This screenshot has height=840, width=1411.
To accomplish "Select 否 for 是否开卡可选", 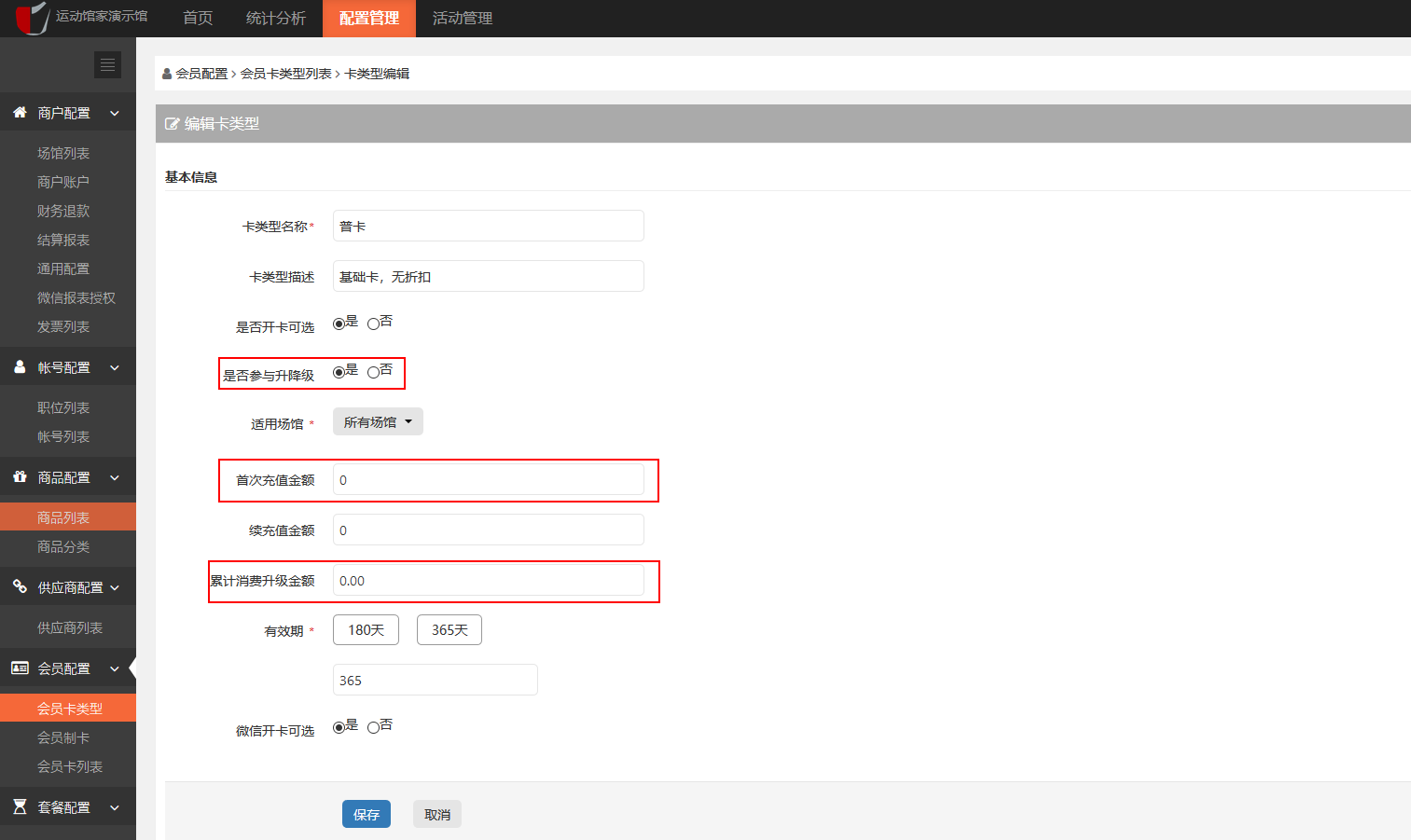I will click(373, 324).
